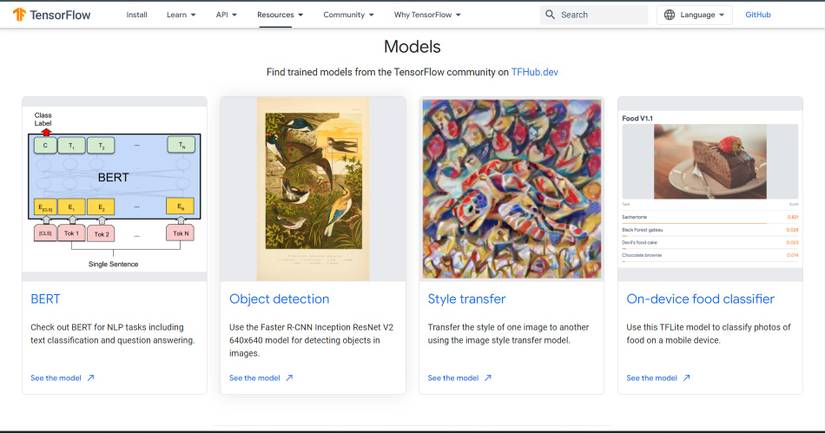Follow the TFHub.dev link

pos(535,72)
